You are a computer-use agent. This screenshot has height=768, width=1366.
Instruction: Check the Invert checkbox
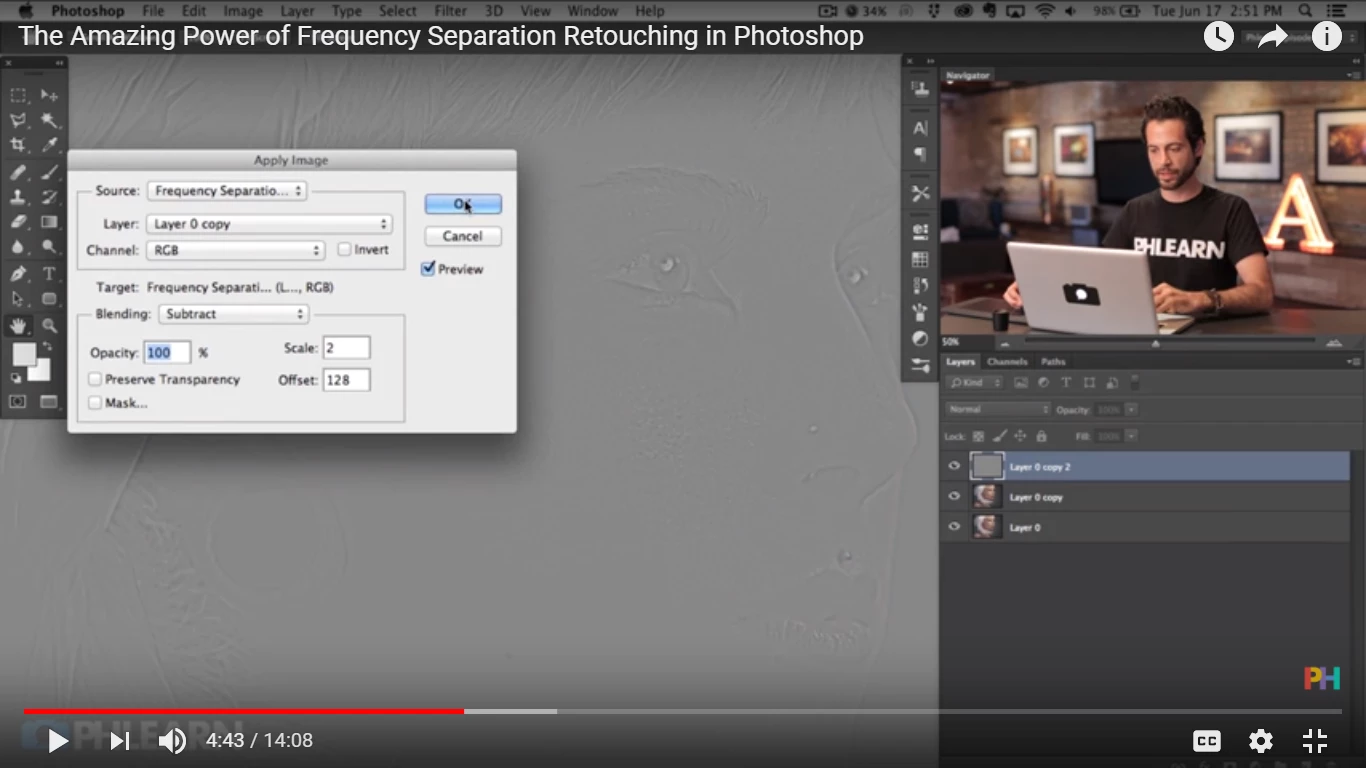(345, 250)
